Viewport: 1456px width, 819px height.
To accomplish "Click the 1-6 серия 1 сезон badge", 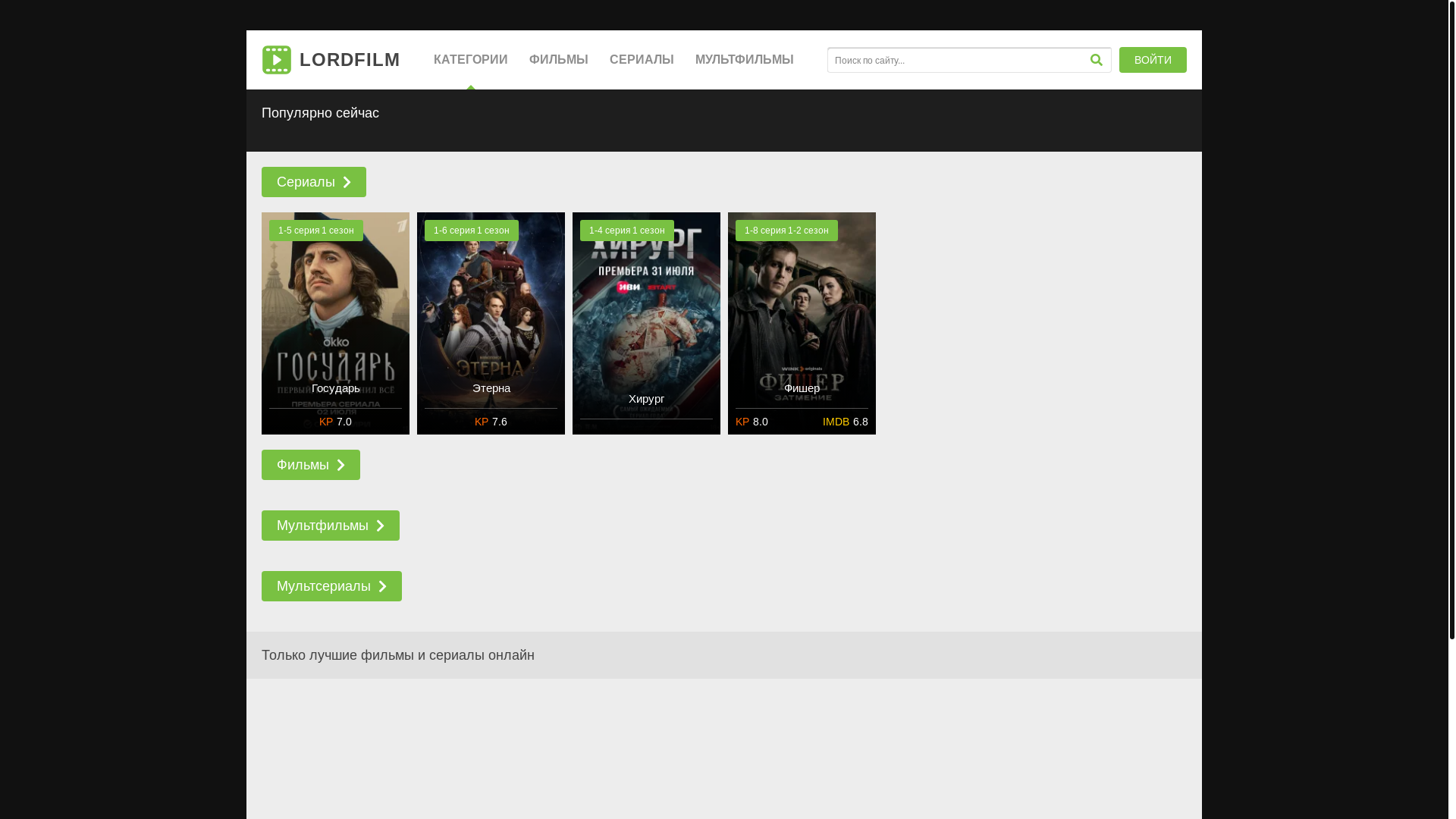I will [x=472, y=231].
